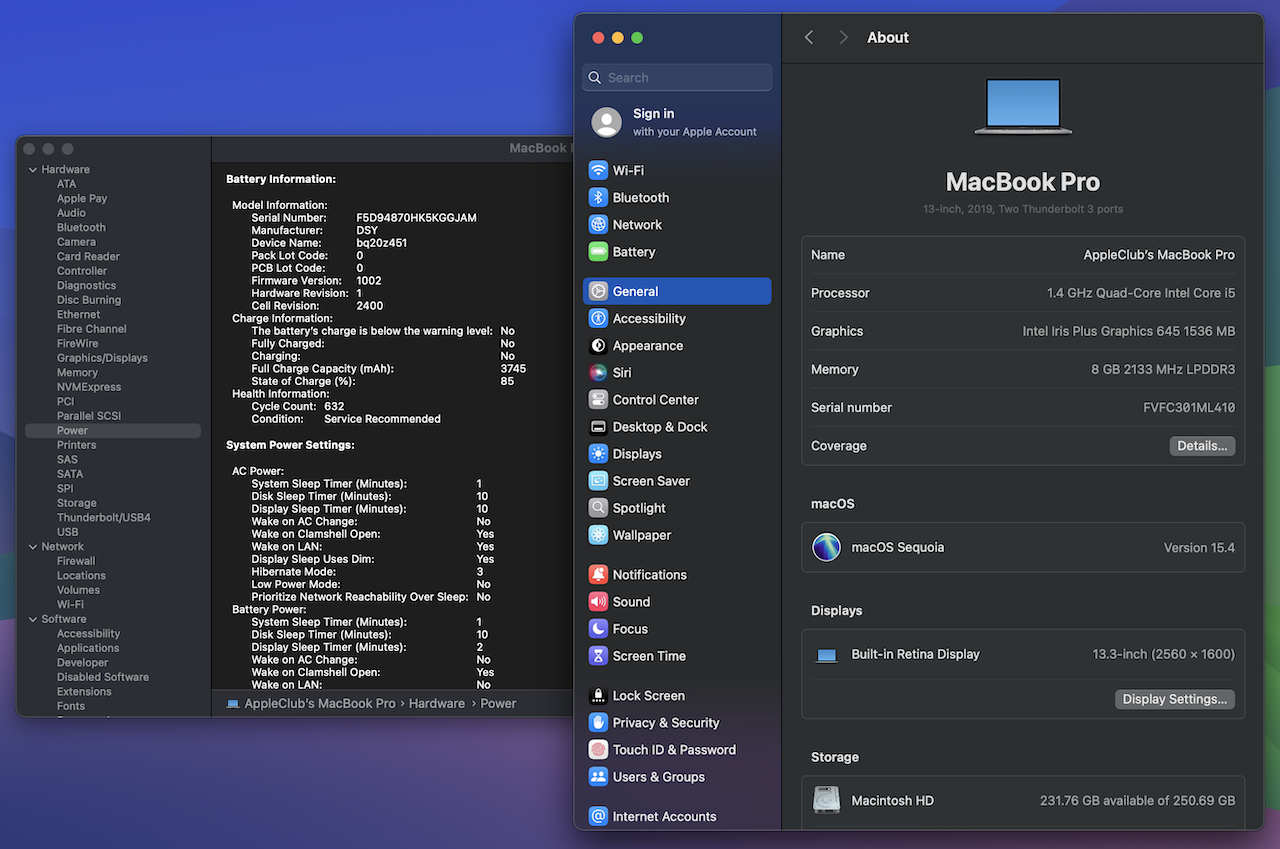Image resolution: width=1280 pixels, height=849 pixels.
Task: Sign in with your Apple Account
Action: pyautogui.click(x=677, y=122)
